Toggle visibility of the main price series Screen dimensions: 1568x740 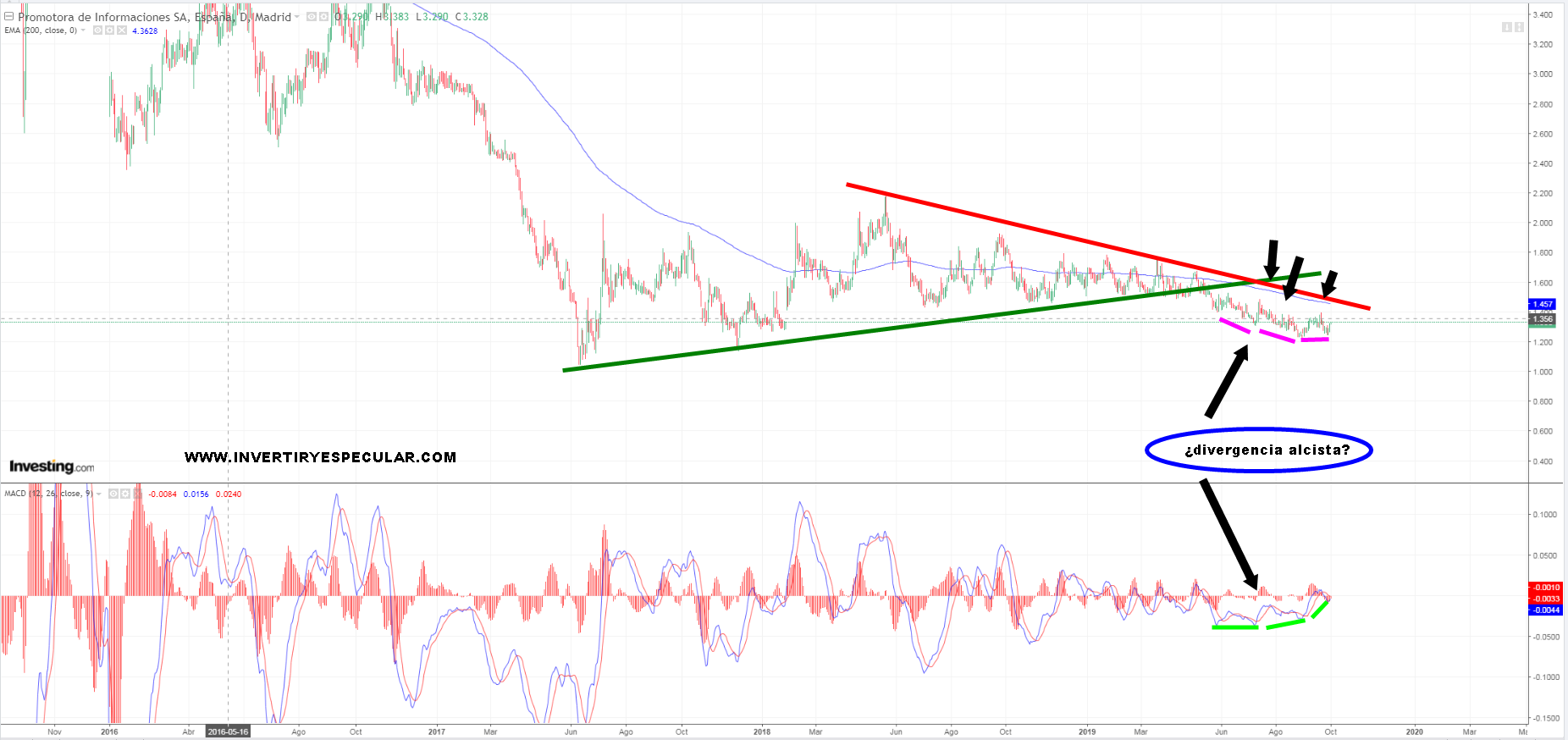coord(312,17)
